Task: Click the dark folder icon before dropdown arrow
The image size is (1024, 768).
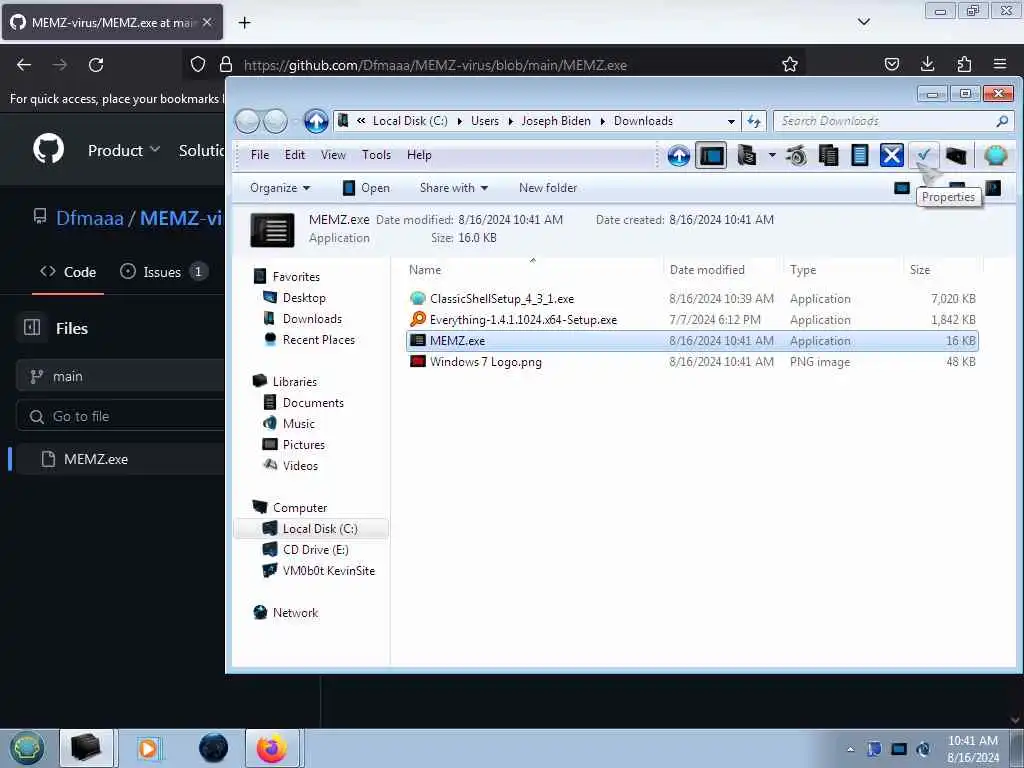Action: 746,155
